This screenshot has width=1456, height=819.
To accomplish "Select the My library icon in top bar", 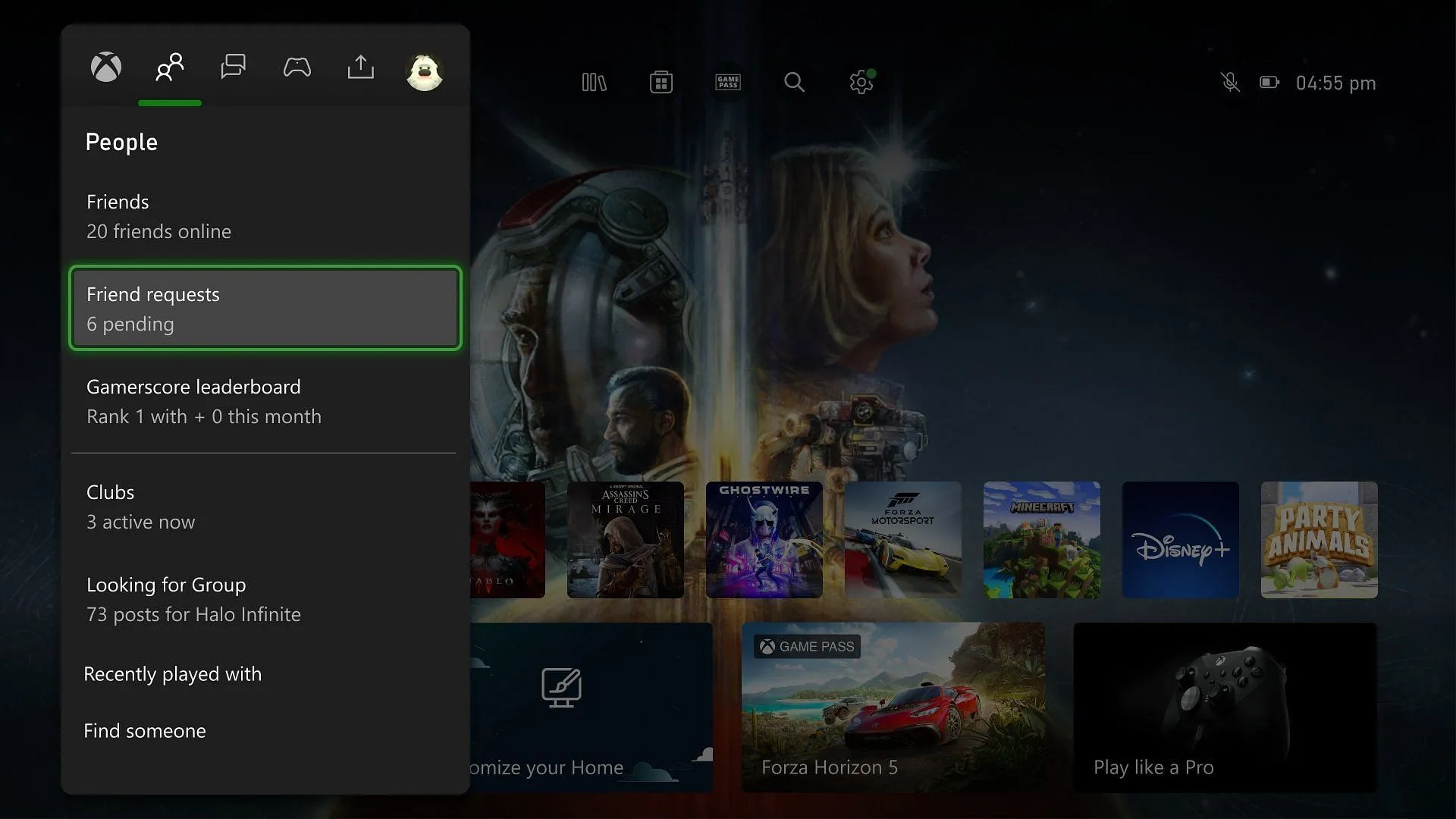I will coord(594,82).
